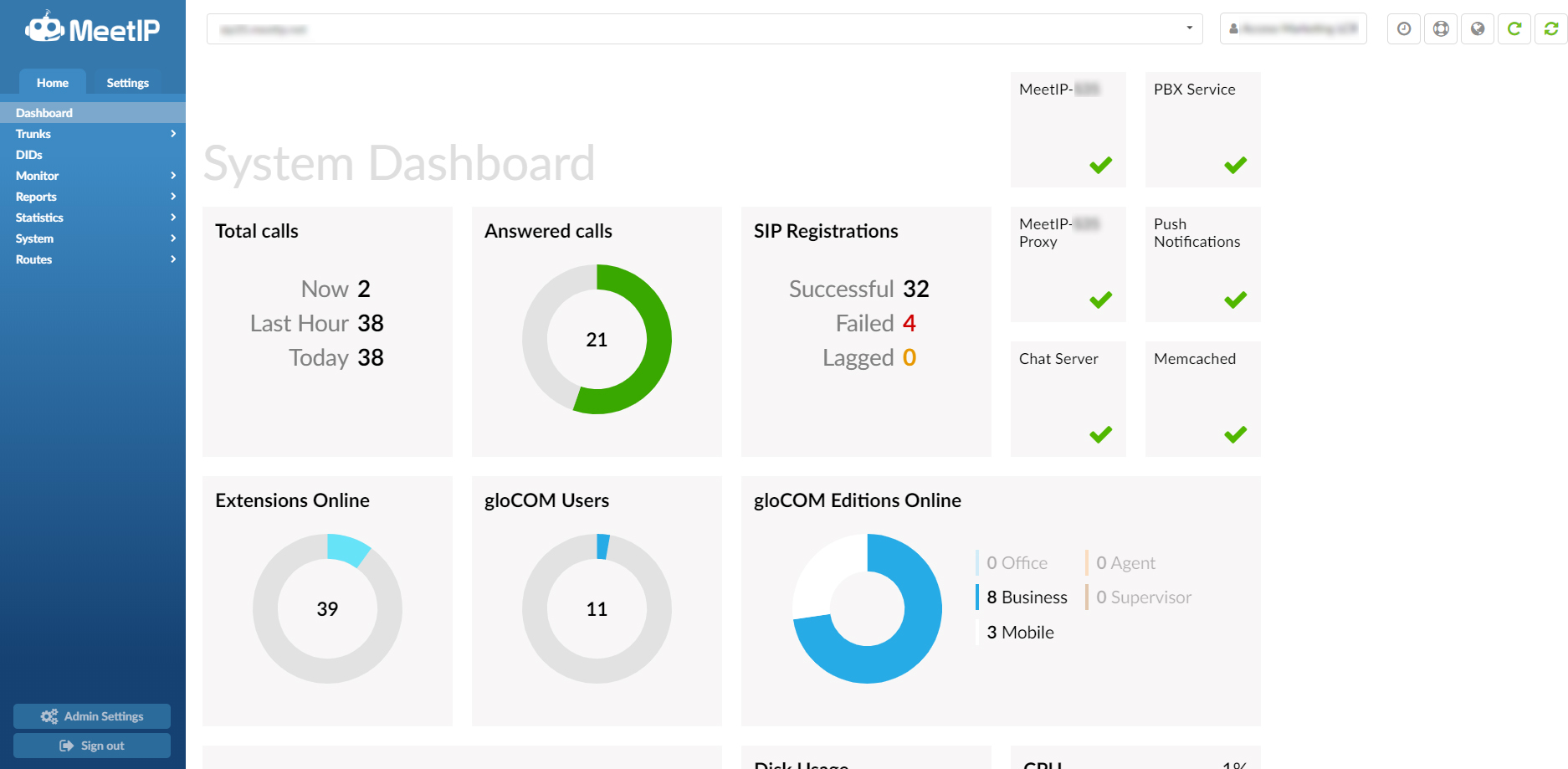Viewport: 1568px width, 769px height.
Task: Click the Chat Server status checkmark
Action: [x=1100, y=434]
